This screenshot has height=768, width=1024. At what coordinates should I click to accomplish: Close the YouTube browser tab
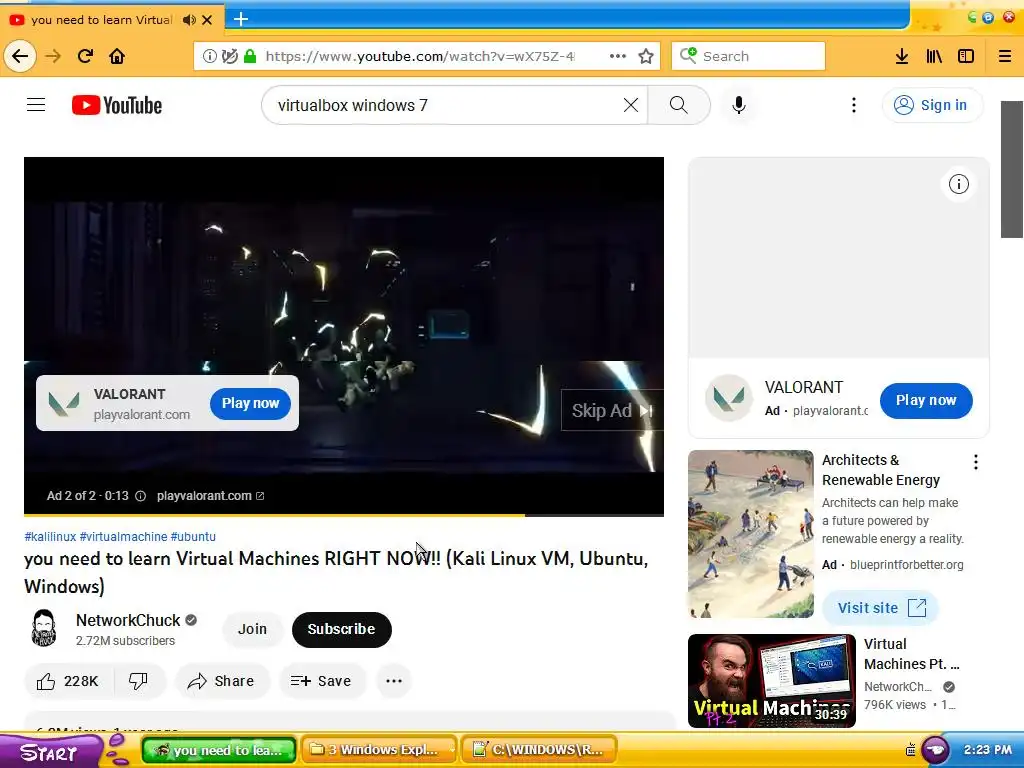click(x=207, y=20)
